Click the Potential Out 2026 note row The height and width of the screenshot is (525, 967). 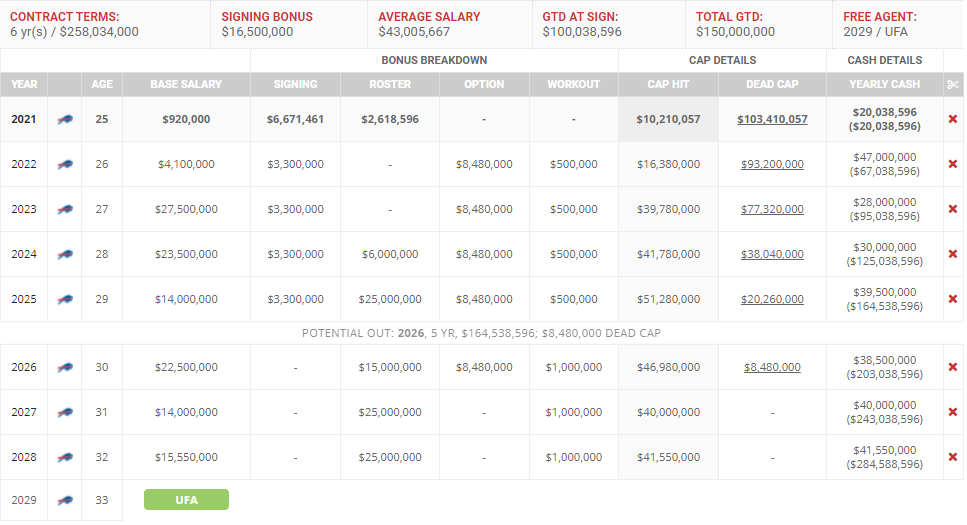coord(481,333)
